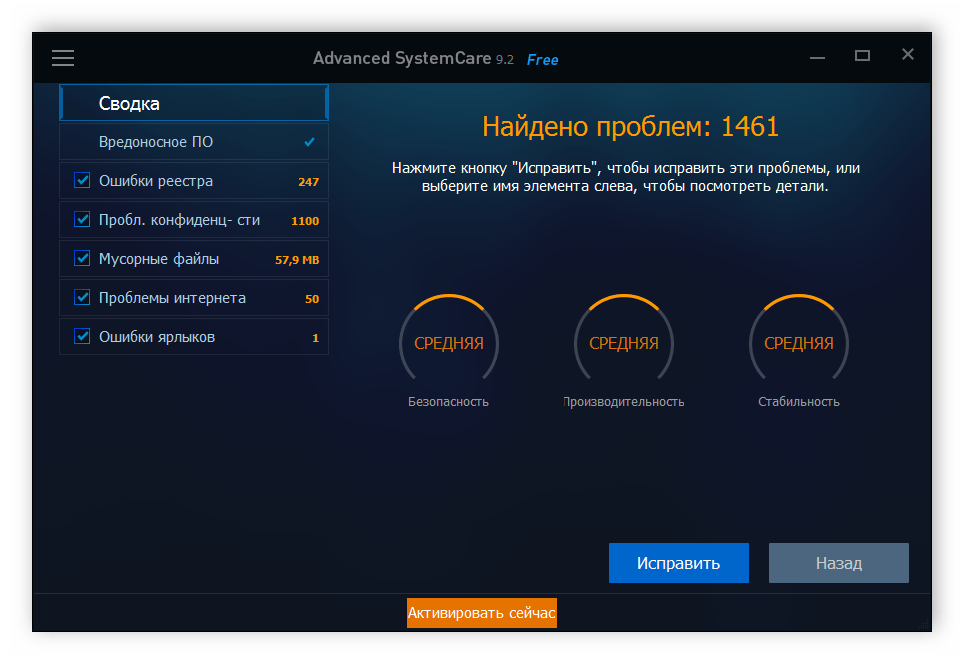Disable the Ошибки ярлыков checkbox
Screen dimensions: 964x664
point(81,336)
